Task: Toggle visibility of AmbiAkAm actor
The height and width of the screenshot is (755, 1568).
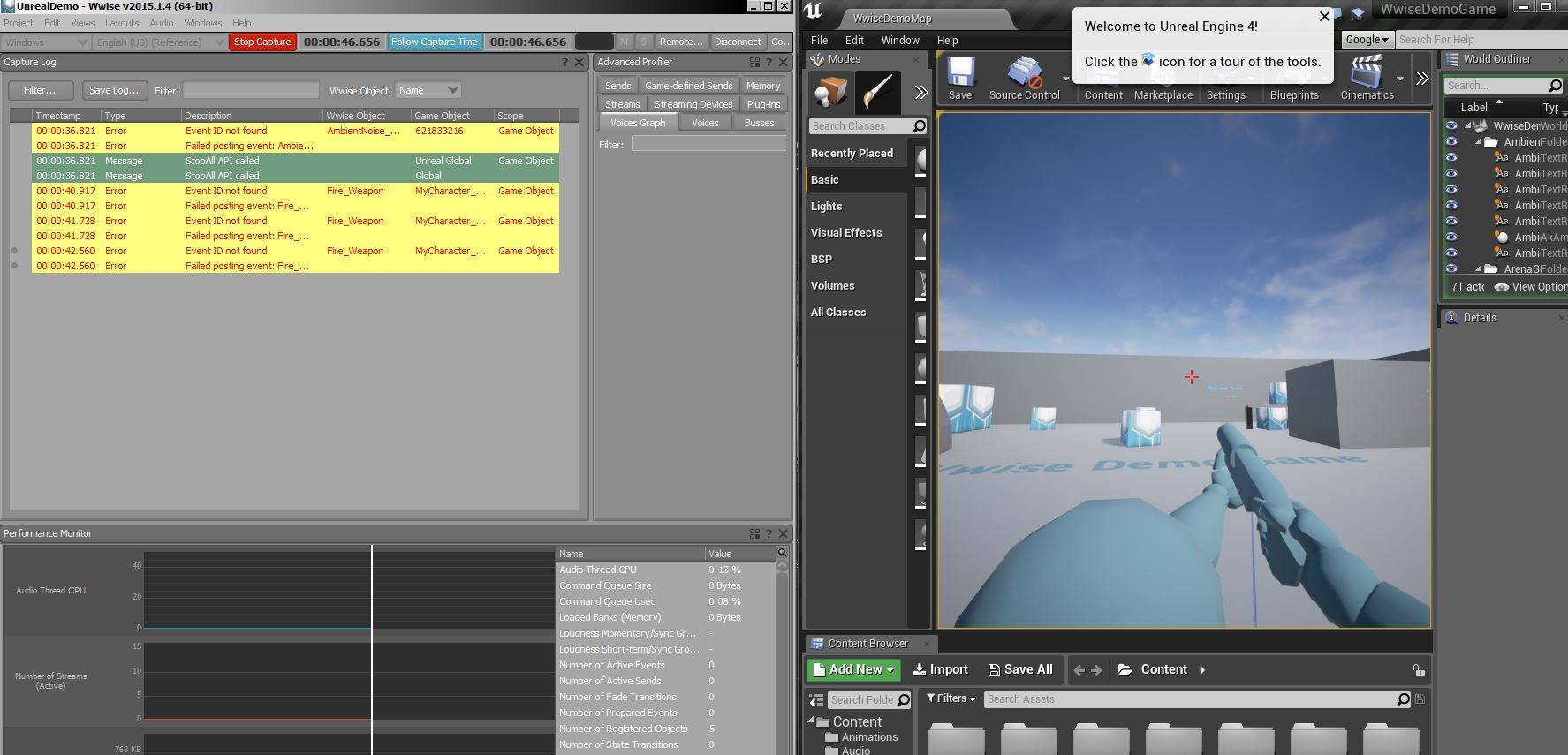Action: [1451, 237]
